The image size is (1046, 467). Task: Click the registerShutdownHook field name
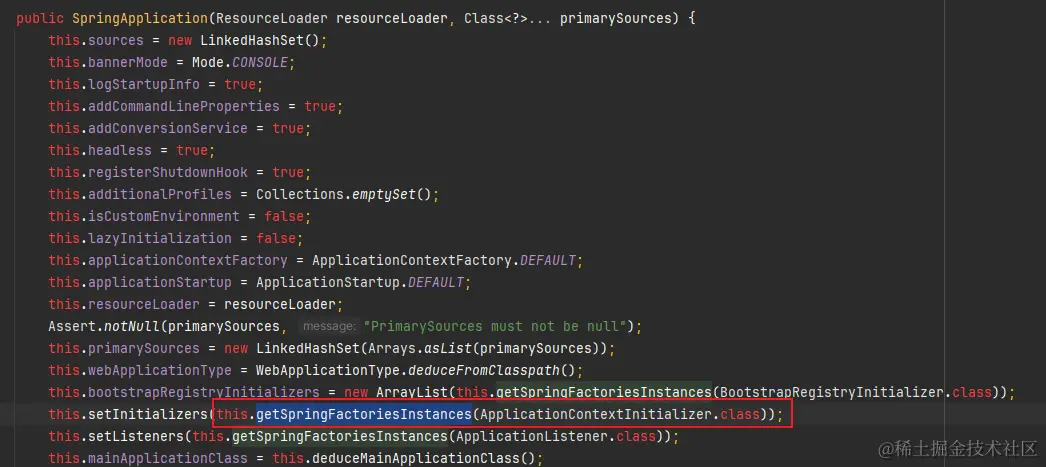point(167,173)
